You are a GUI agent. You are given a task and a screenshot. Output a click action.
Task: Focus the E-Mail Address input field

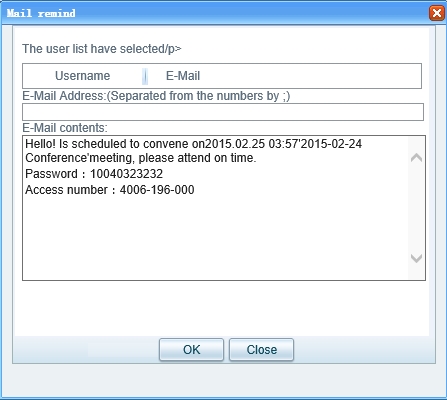(x=223, y=112)
